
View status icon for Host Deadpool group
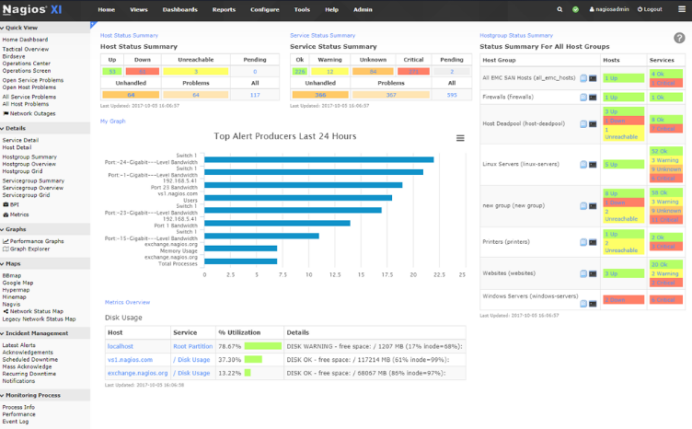click(x=583, y=124)
